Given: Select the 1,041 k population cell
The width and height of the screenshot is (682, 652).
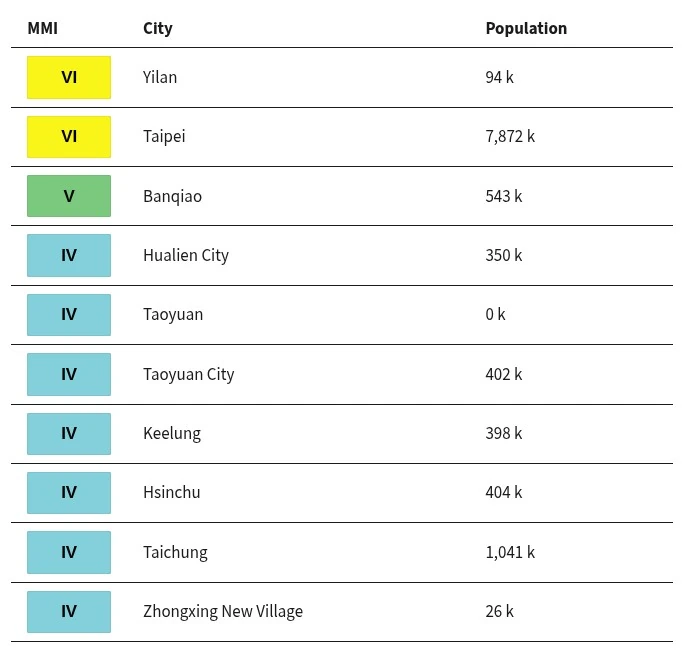Looking at the screenshot, I should (x=510, y=552).
